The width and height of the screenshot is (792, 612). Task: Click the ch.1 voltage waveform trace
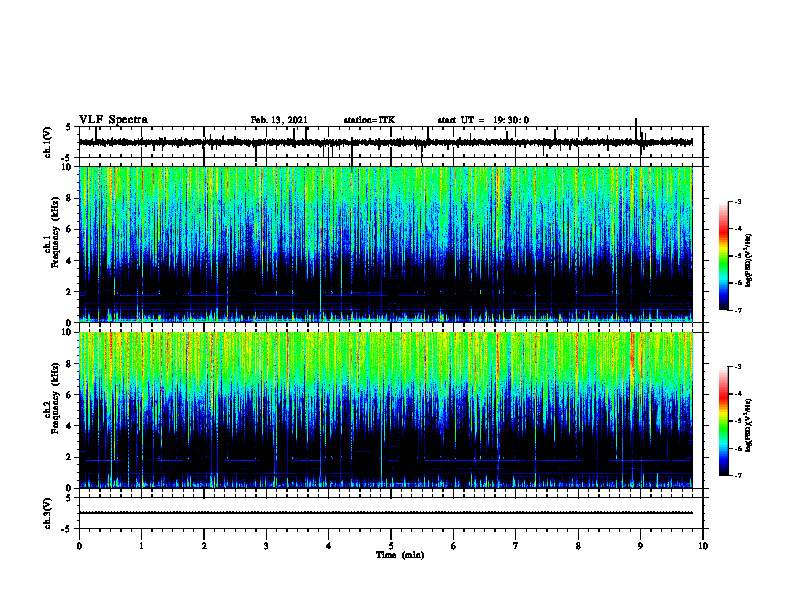tap(385, 142)
